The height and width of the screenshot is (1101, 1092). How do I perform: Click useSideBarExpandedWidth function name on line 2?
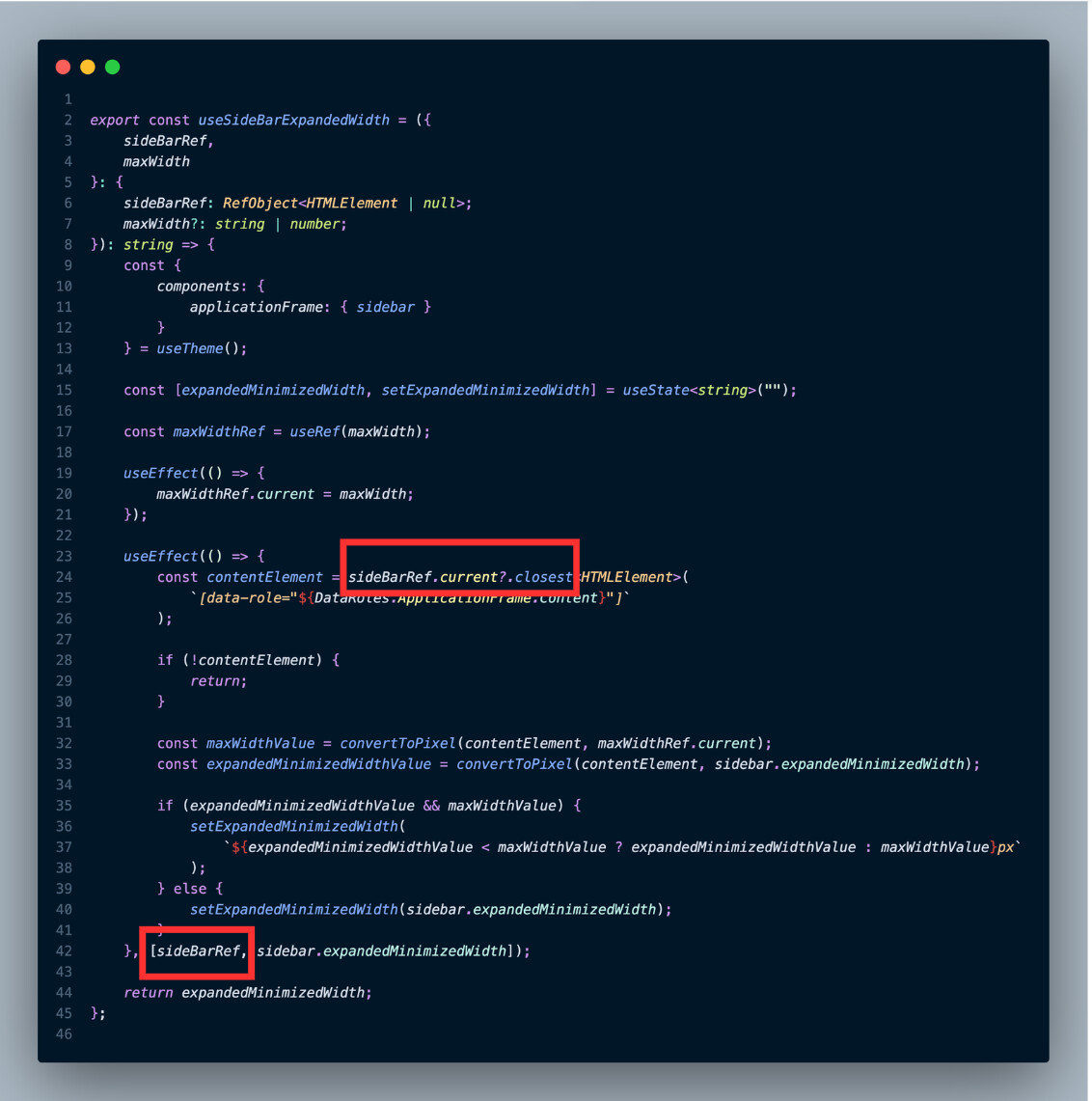[x=293, y=120]
